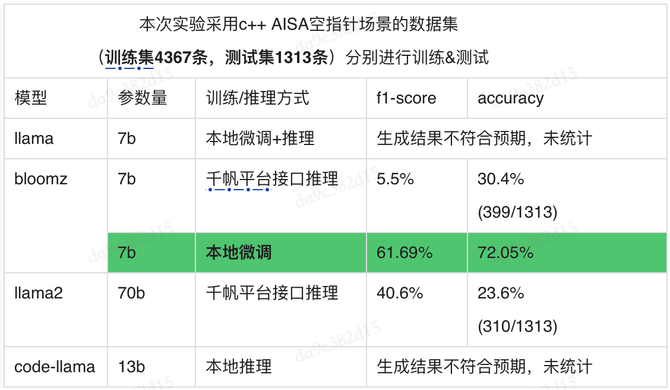
Task: Select the f1-score header cell
Action: pyautogui.click(x=417, y=98)
